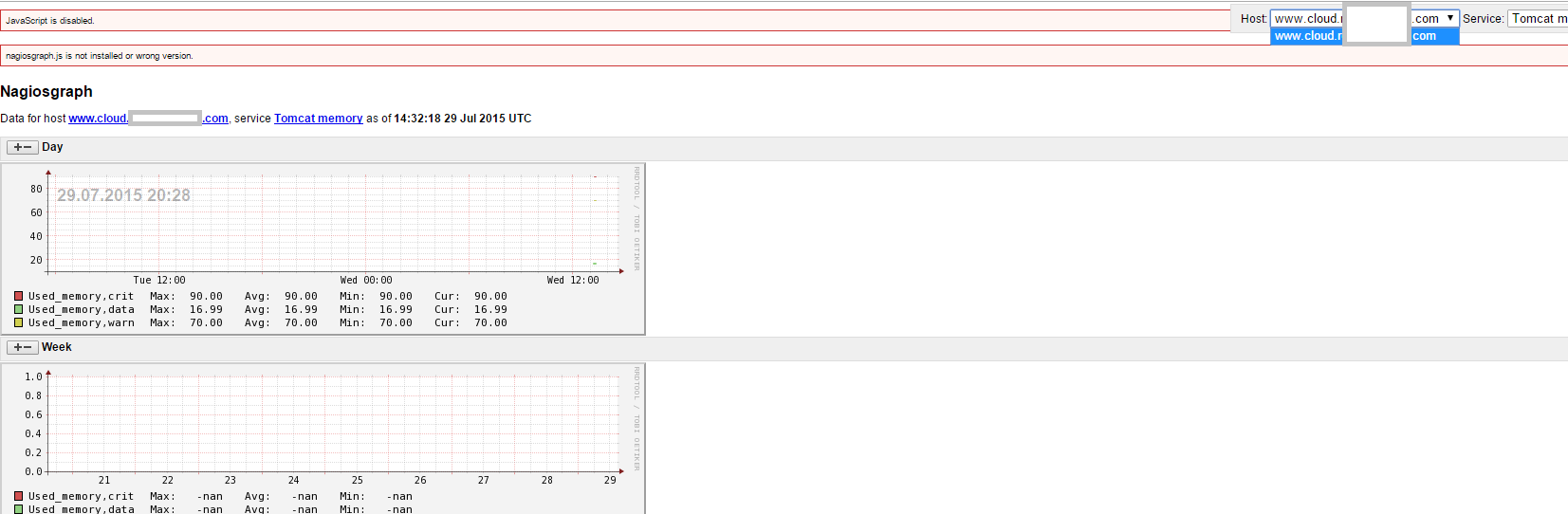The height and width of the screenshot is (514, 1568).
Task: Open the www.cloud host link
Action: [98, 119]
